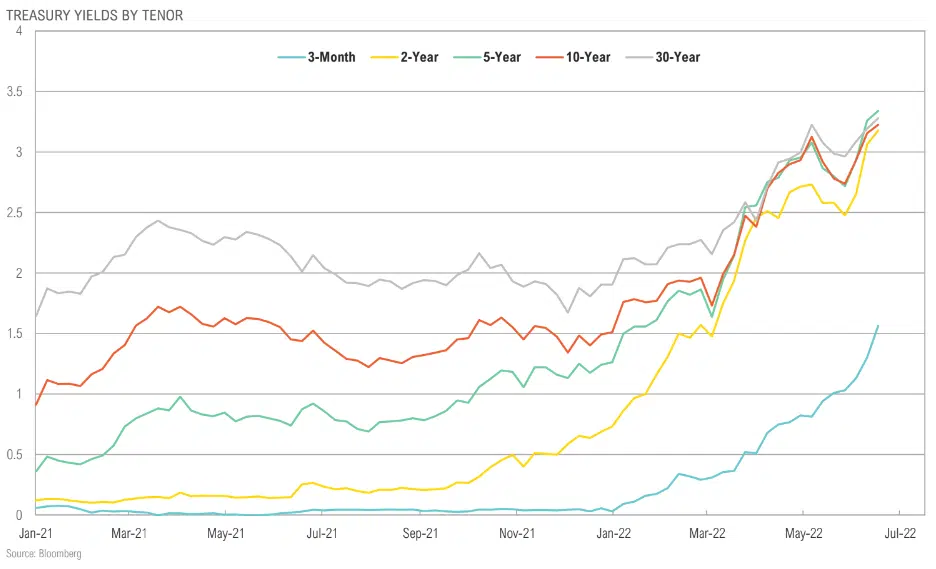
Task: Click the 30-Year legend label text
Action: point(677,57)
